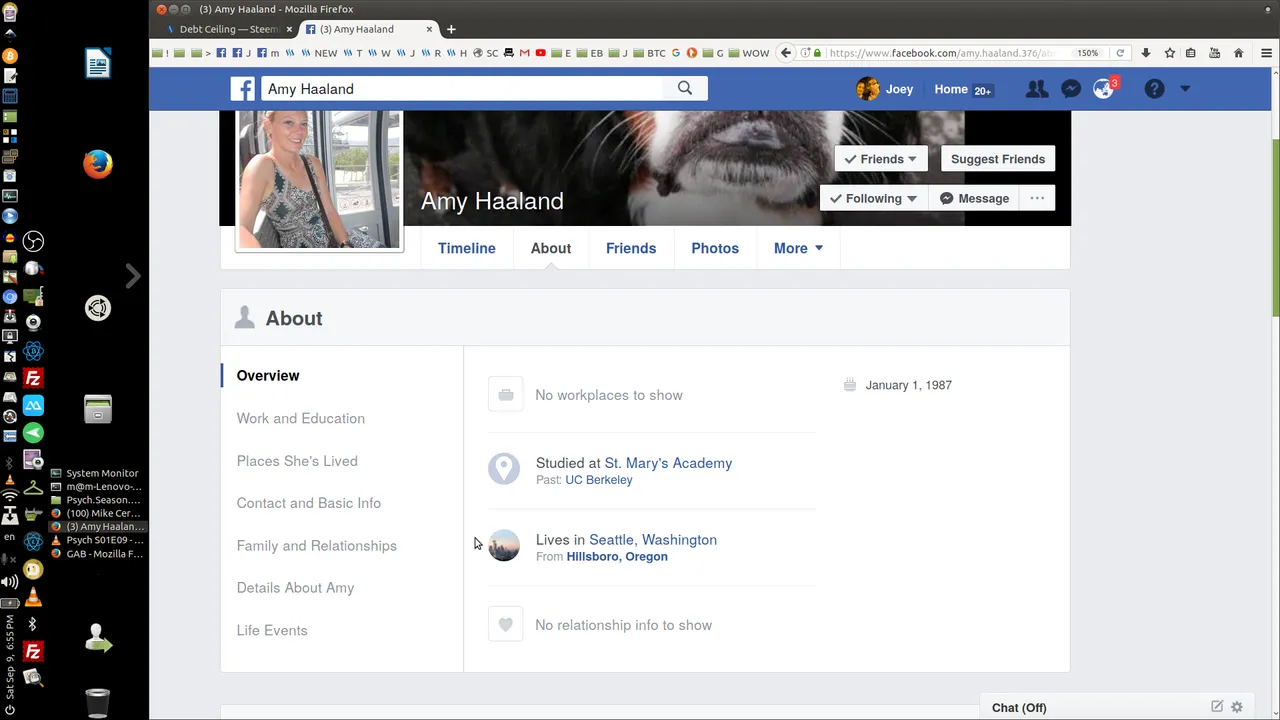Viewport: 1280px width, 720px height.
Task: Open the account menu arrow
Action: tap(1185, 89)
